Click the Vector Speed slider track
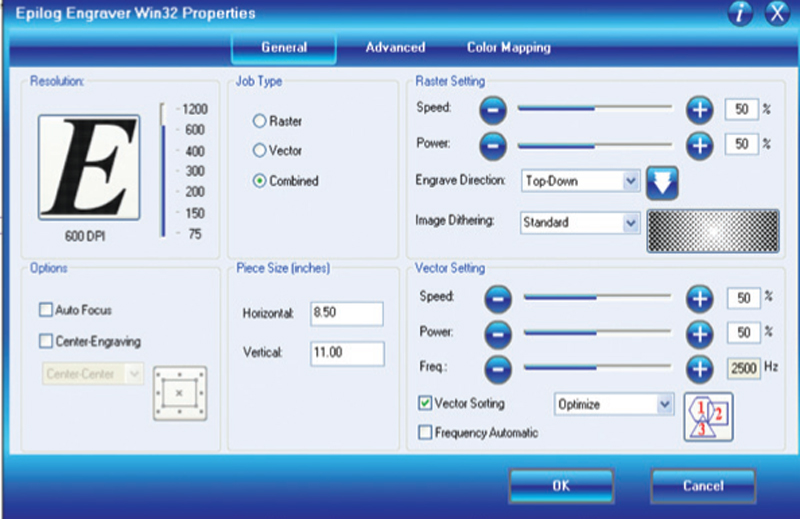 [597, 297]
